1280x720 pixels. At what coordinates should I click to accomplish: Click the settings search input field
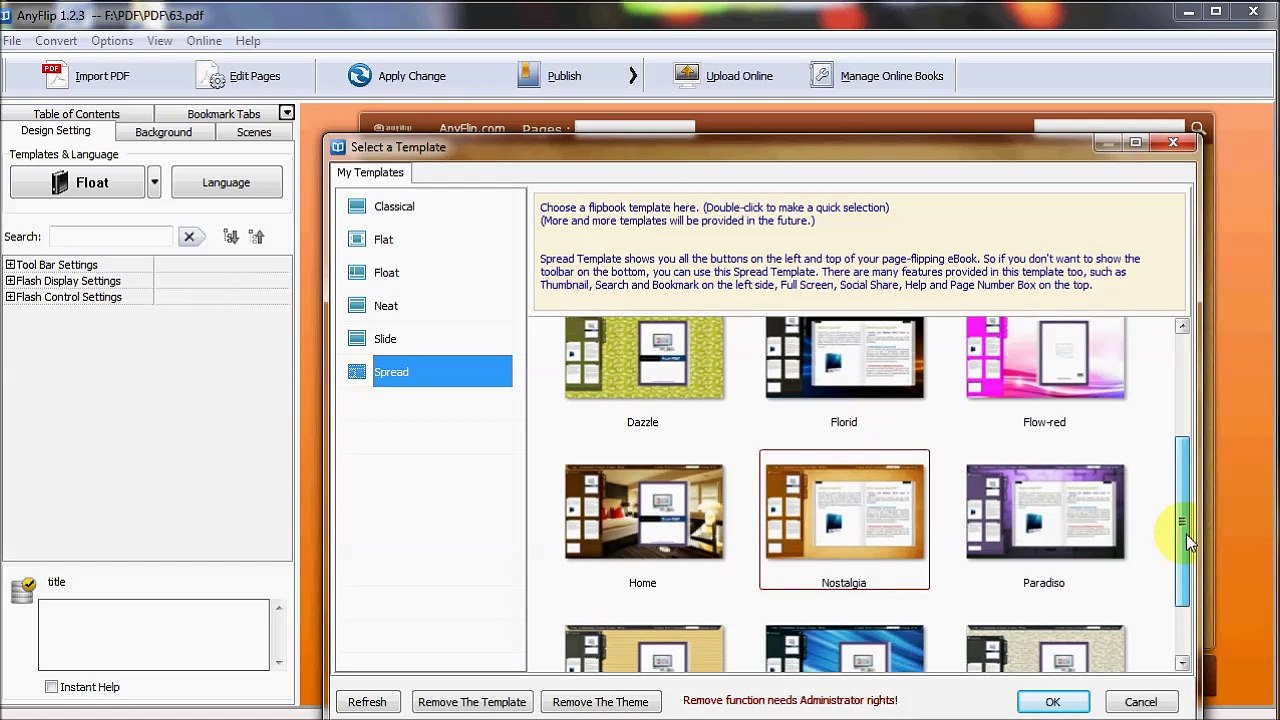pyautogui.click(x=111, y=237)
